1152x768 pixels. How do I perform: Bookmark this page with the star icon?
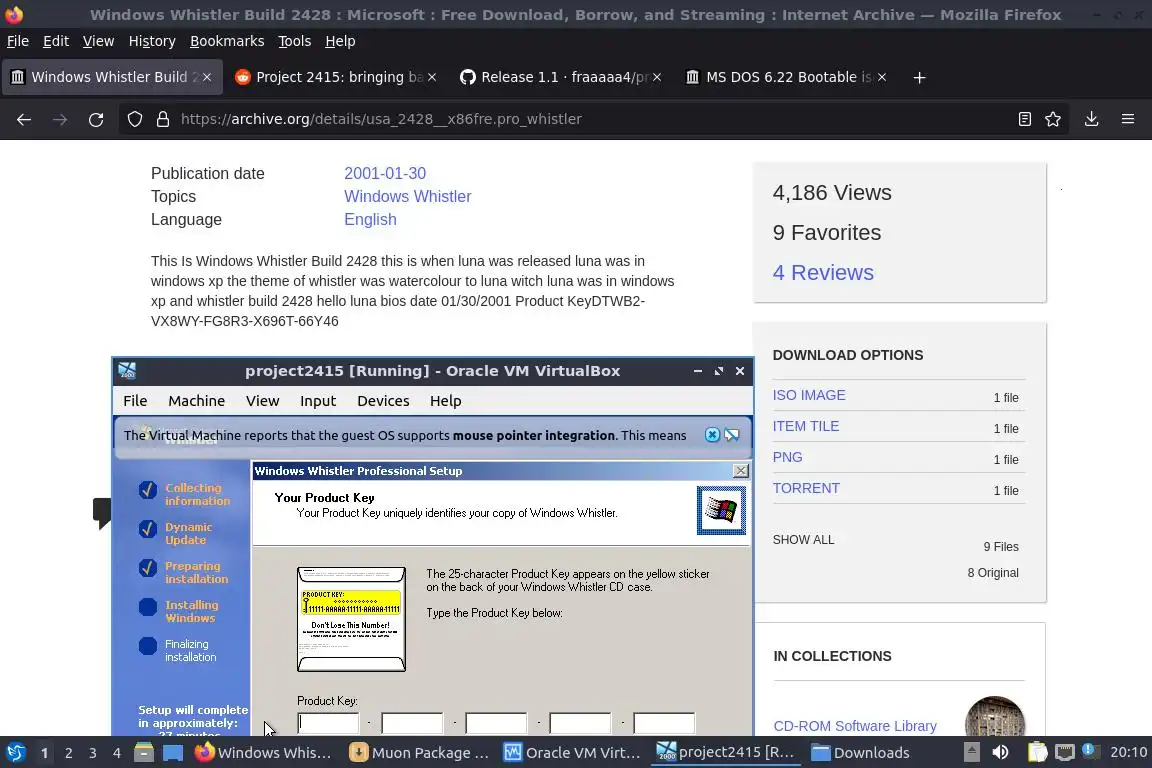(x=1053, y=119)
